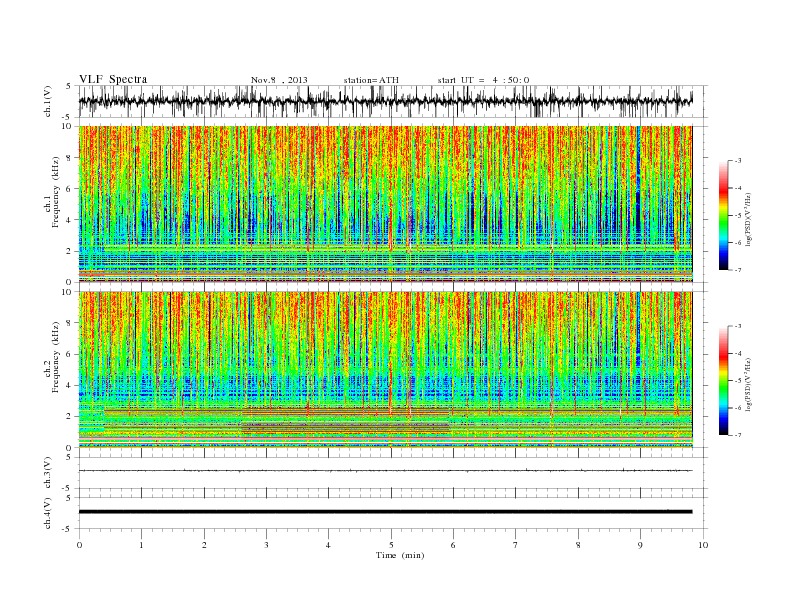Click the ch.1 "Frequency (kHz)" axis label
792x612 pixels.
(x=56, y=192)
